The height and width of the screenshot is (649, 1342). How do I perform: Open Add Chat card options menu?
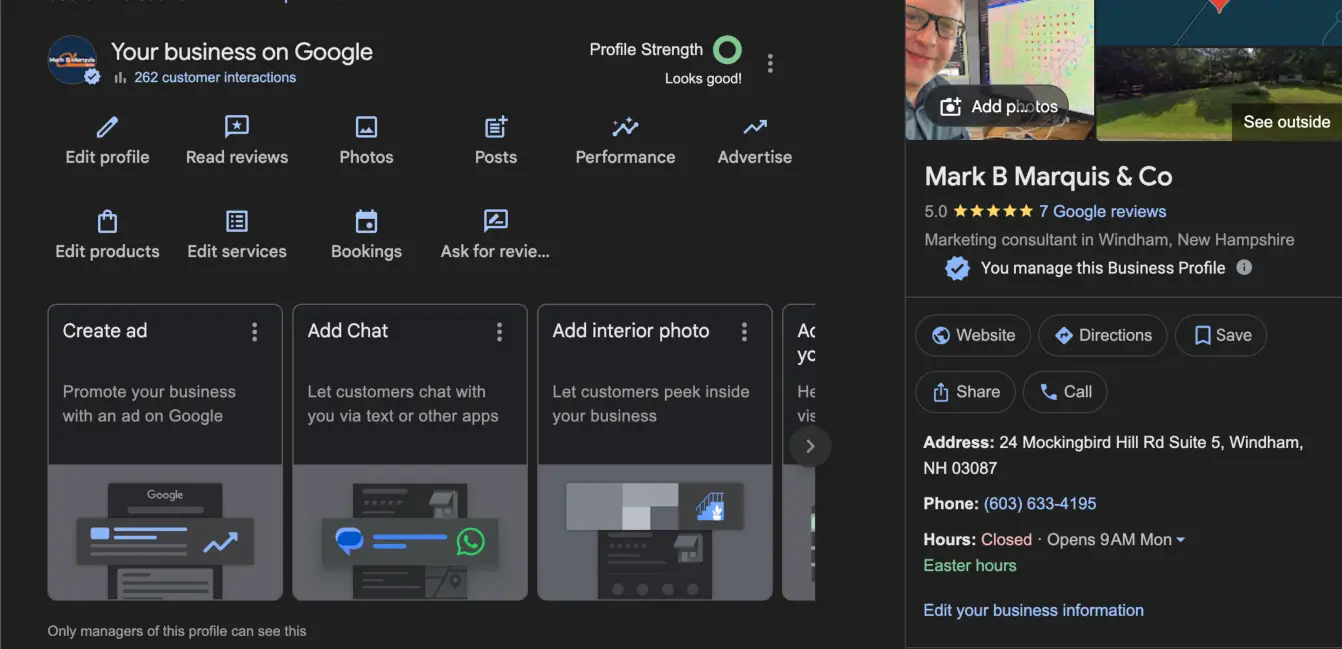tap(500, 332)
